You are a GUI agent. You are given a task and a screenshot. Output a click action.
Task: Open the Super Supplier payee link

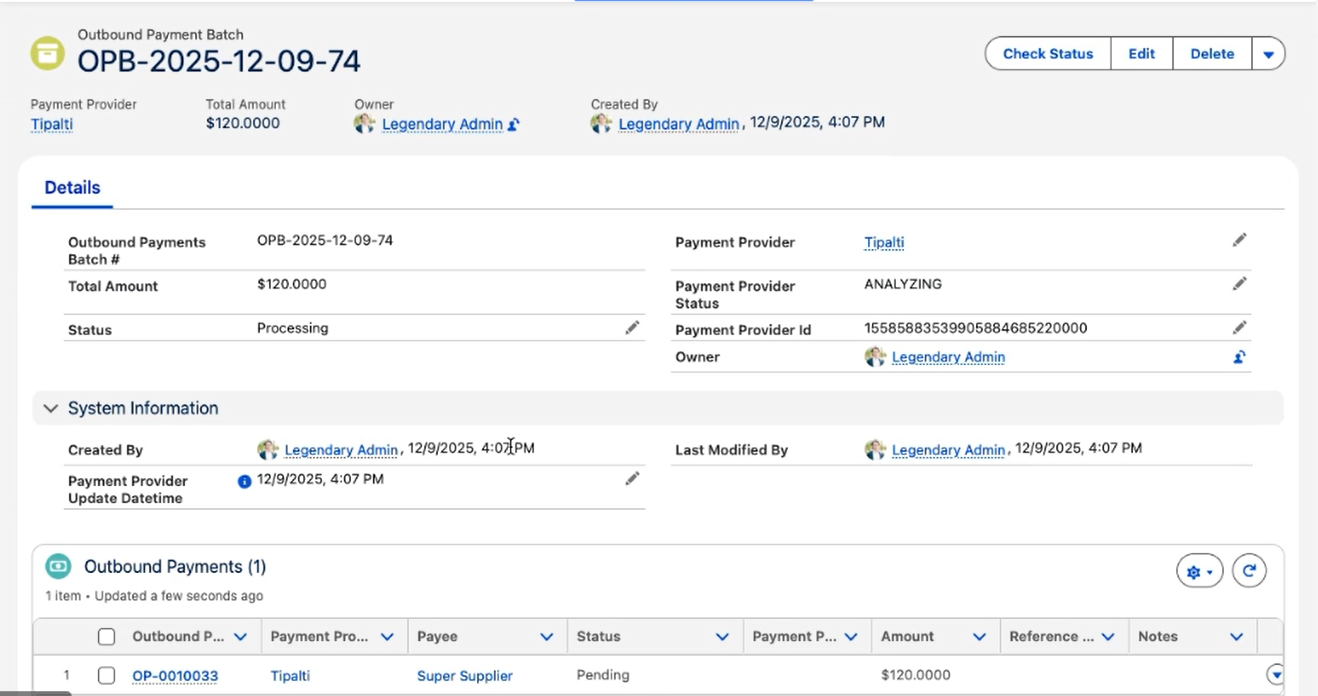[464, 676]
